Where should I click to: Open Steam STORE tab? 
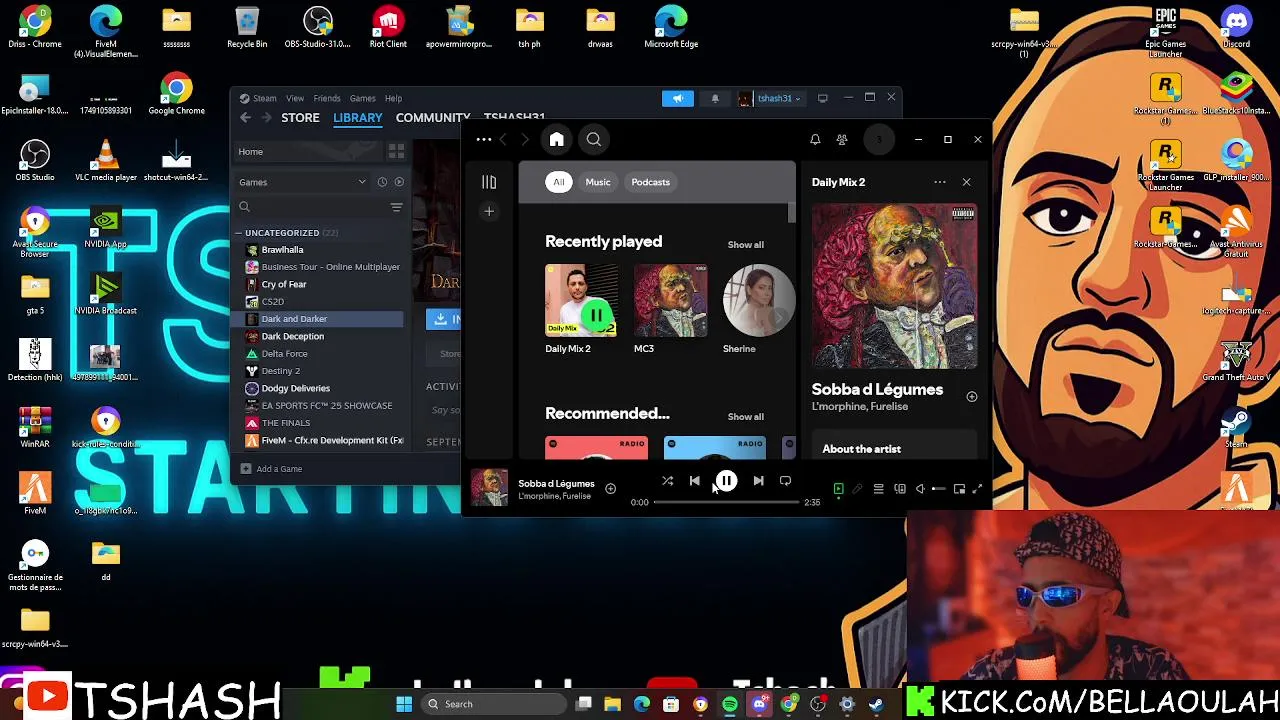point(300,118)
